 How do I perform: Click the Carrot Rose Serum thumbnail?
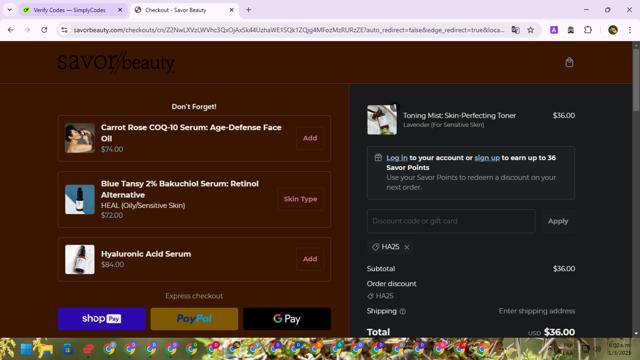pos(80,138)
